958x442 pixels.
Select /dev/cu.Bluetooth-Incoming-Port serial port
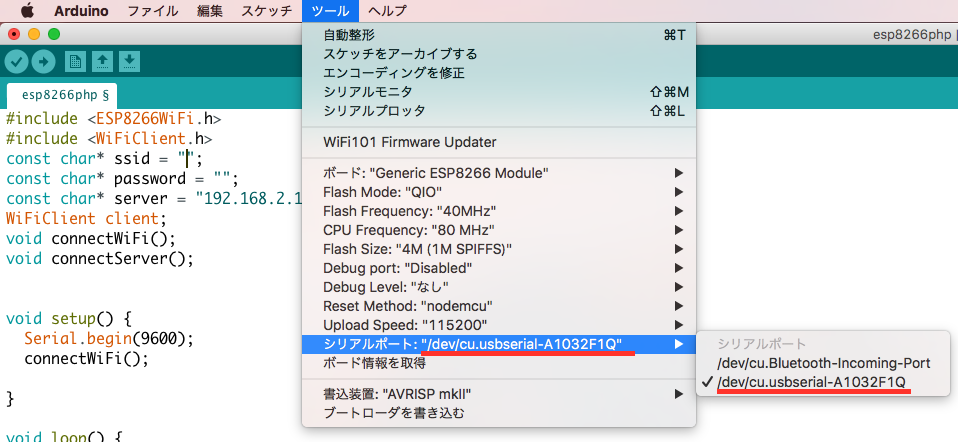[x=824, y=363]
